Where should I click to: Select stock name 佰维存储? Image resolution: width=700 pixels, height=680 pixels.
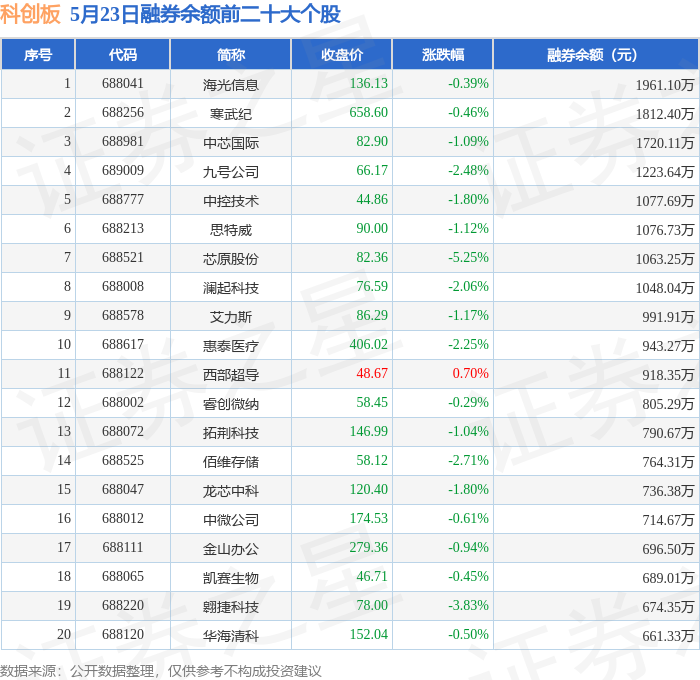tap(231, 462)
